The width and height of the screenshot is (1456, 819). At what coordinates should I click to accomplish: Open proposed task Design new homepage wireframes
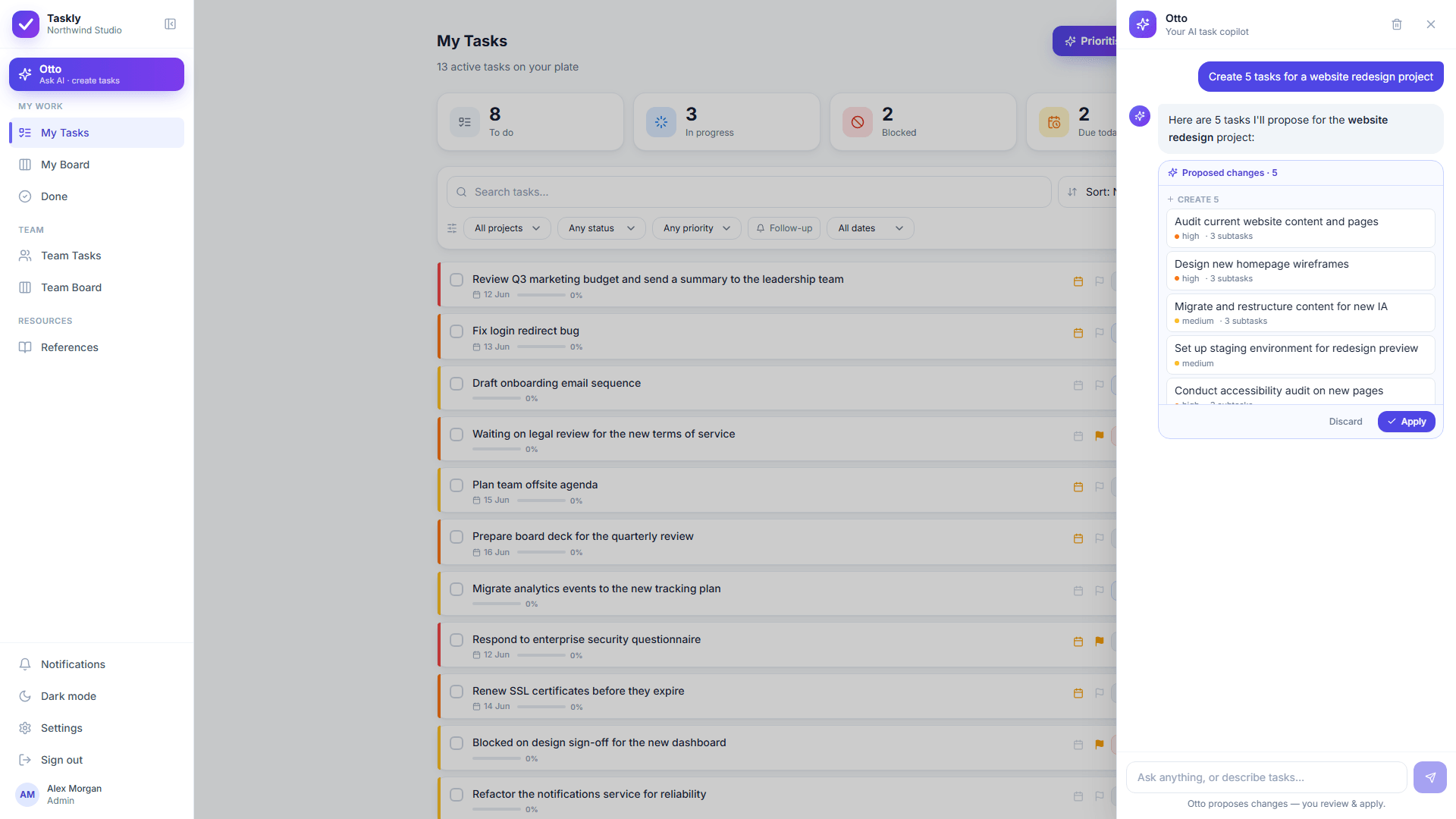click(1300, 271)
